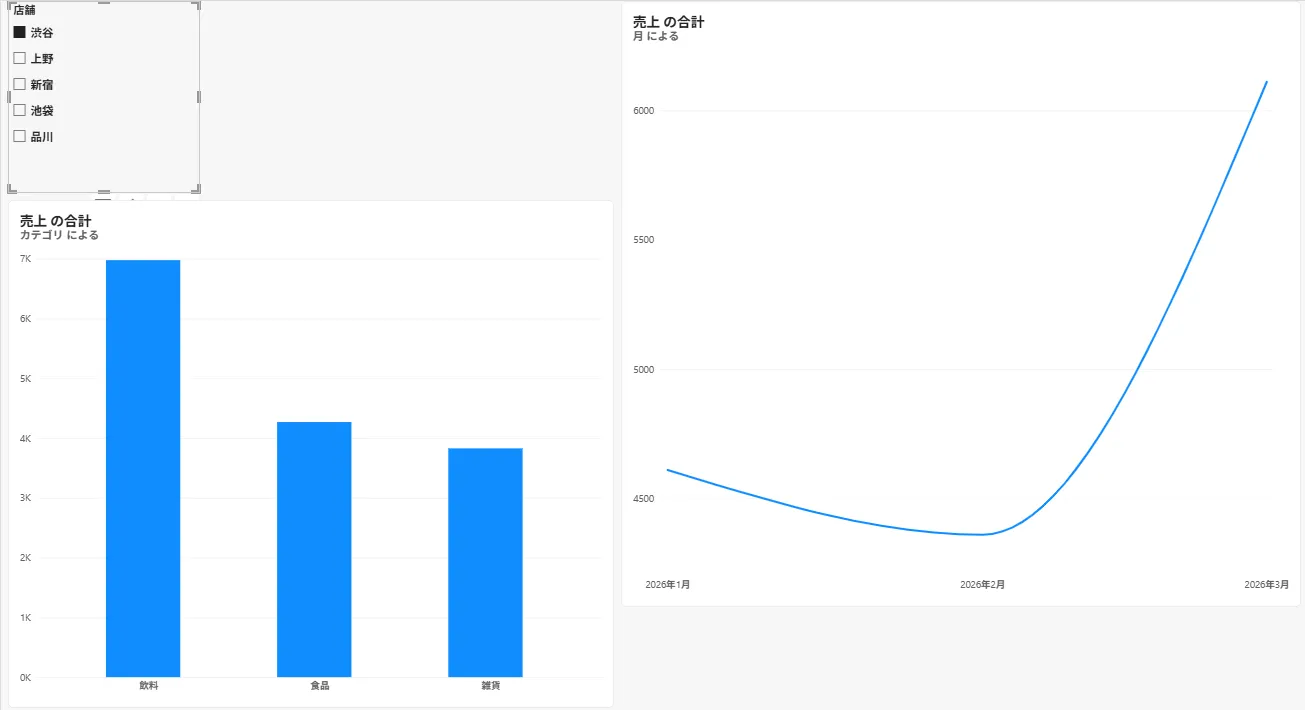
Task: Highlight the 雑貨 bar in the bar chart
Action: (485, 562)
